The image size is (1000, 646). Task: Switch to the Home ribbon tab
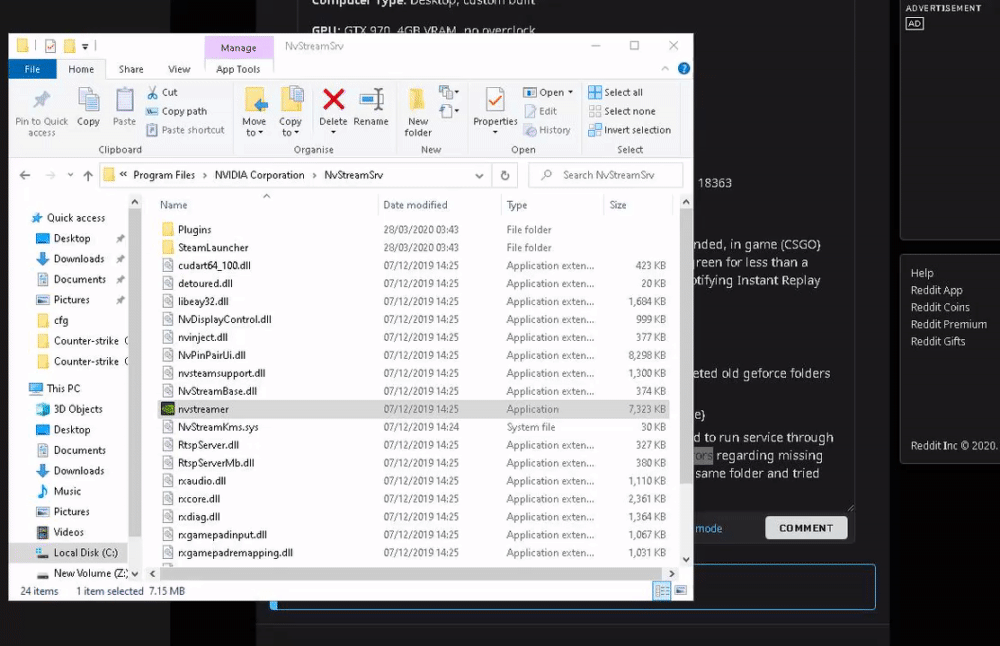81,69
